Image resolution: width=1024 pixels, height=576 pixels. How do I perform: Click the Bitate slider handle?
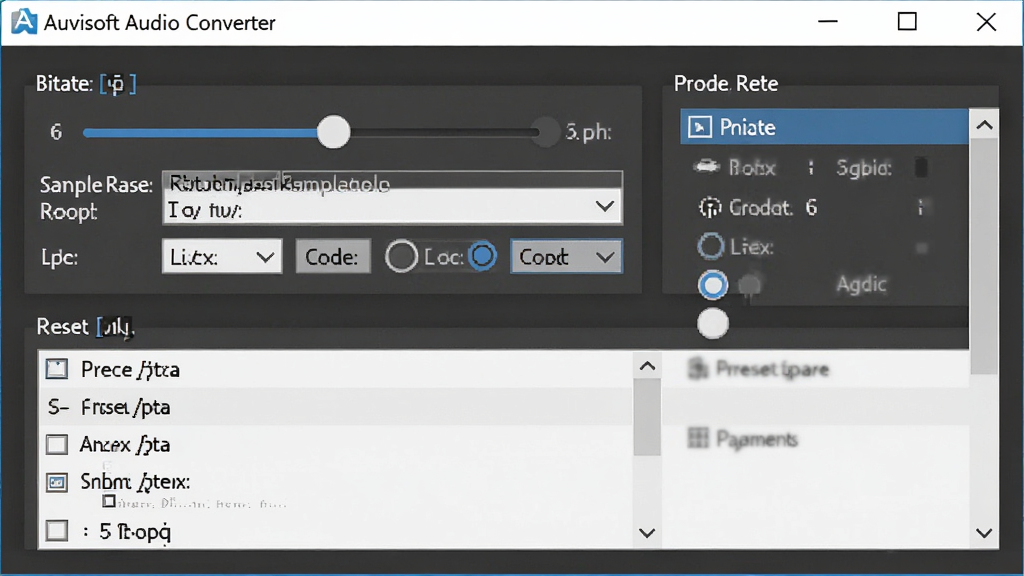334,132
